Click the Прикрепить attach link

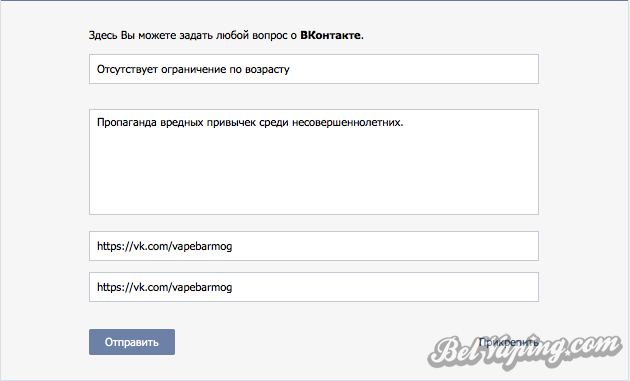[x=508, y=342]
